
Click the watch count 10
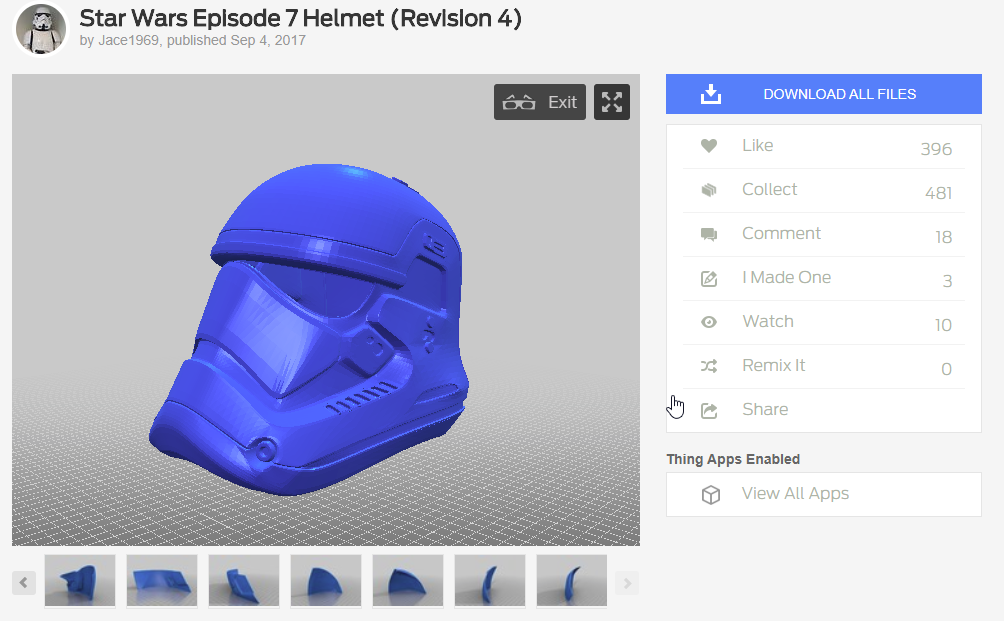pos(943,325)
